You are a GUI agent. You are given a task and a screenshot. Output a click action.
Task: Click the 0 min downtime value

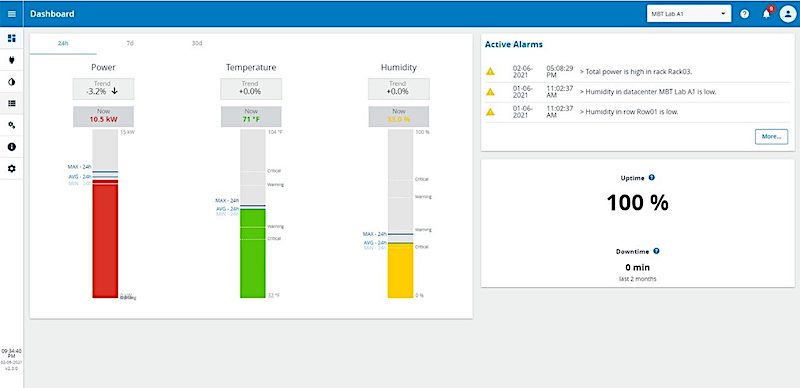click(x=637, y=268)
